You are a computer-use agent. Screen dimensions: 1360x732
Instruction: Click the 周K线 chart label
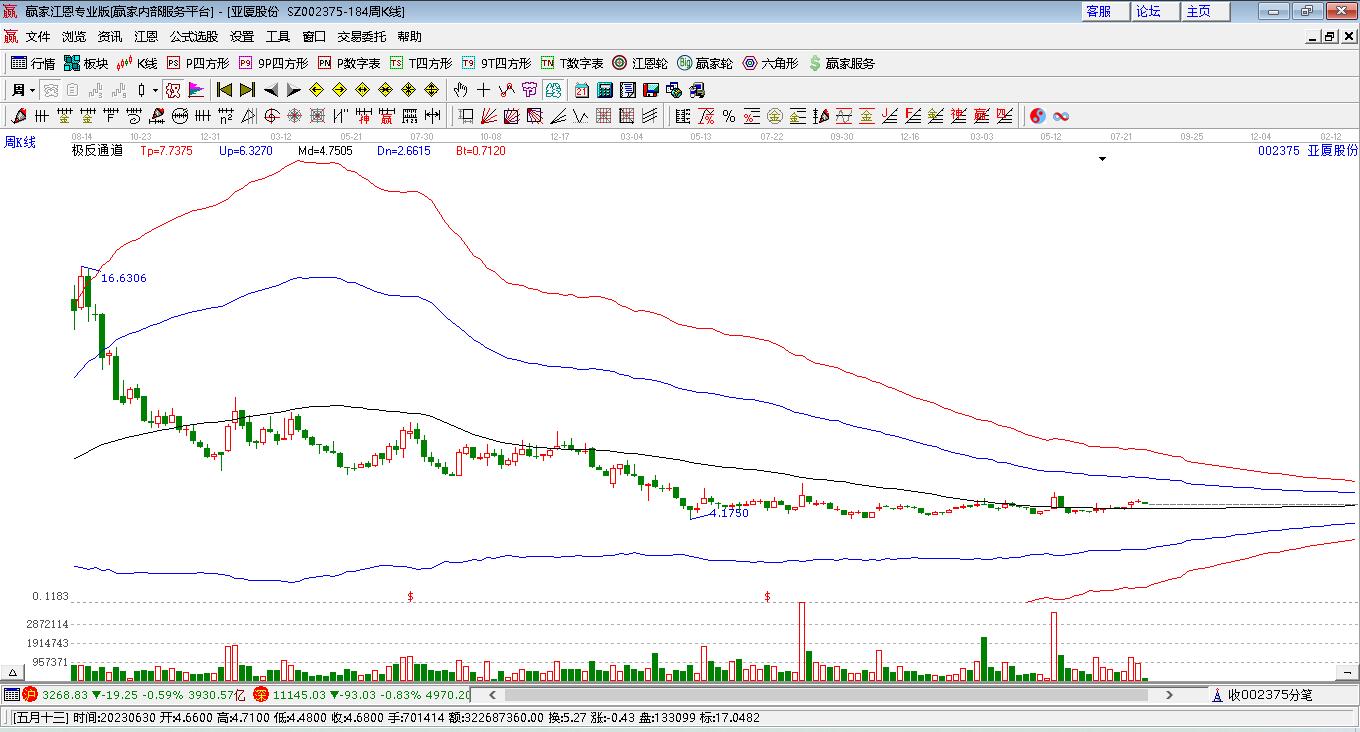tap(20, 142)
